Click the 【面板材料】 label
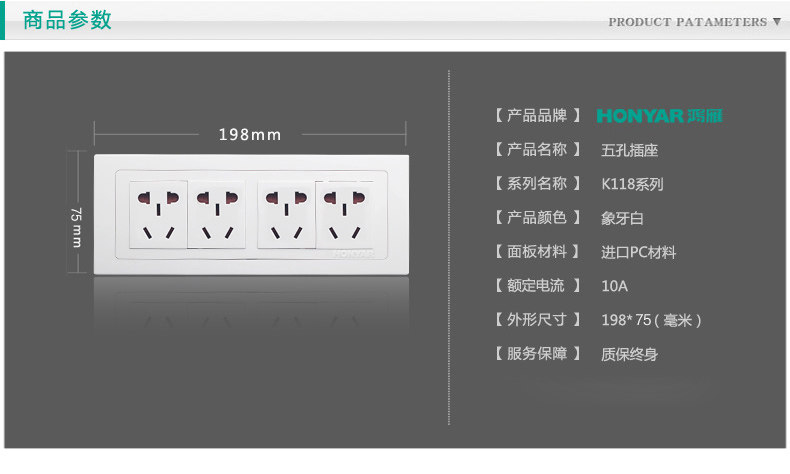 click(537, 251)
